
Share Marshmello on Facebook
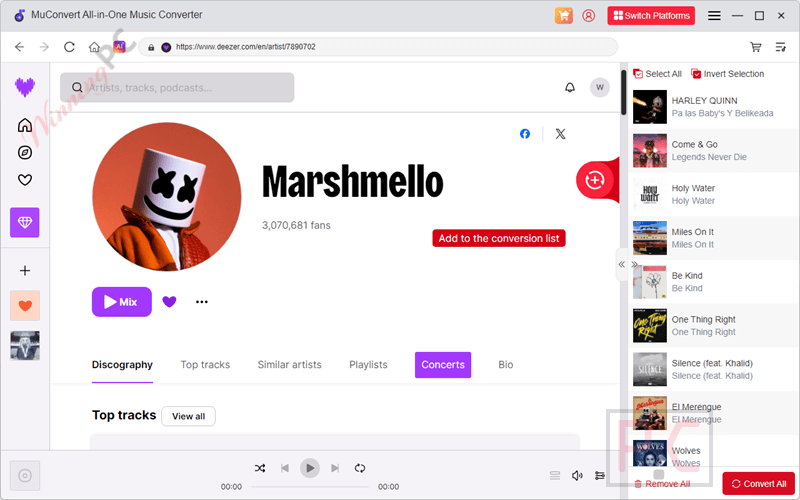524,134
